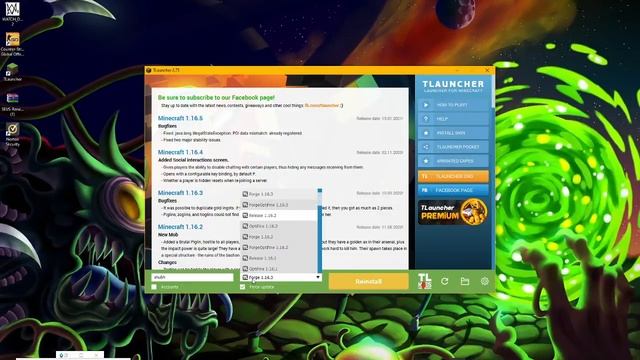The height and width of the screenshot is (360, 640).
Task: Click the Reinstall button
Action: click(x=368, y=281)
